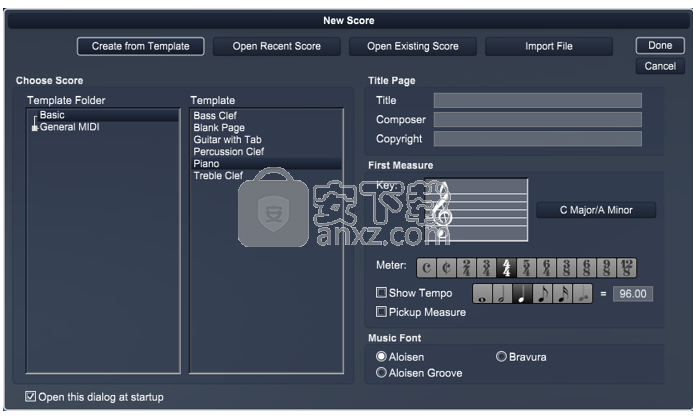
Task: Switch to Open Existing Score tab
Action: pyautogui.click(x=413, y=46)
